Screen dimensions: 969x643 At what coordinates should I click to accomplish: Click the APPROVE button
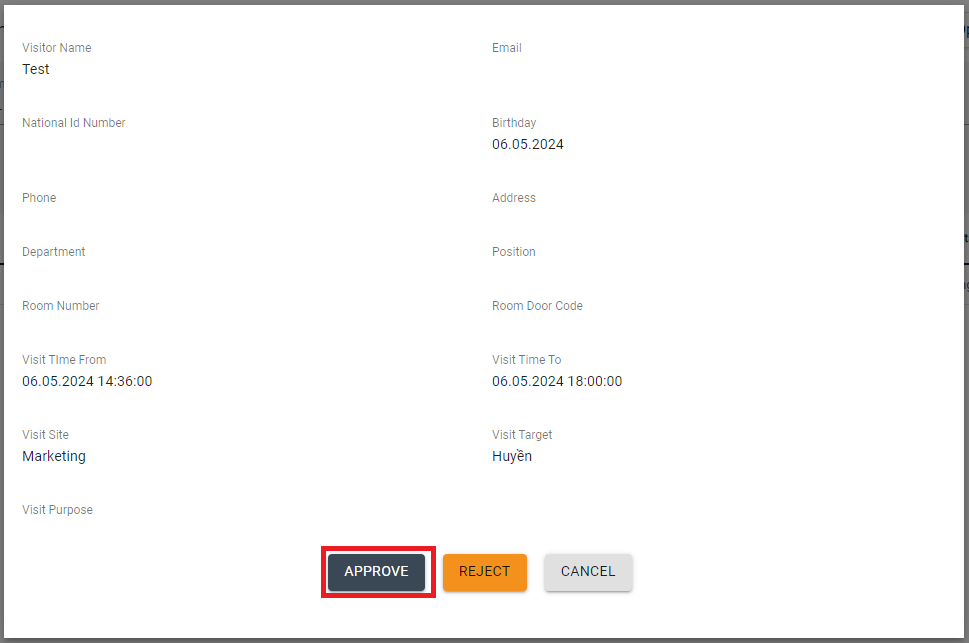[377, 572]
